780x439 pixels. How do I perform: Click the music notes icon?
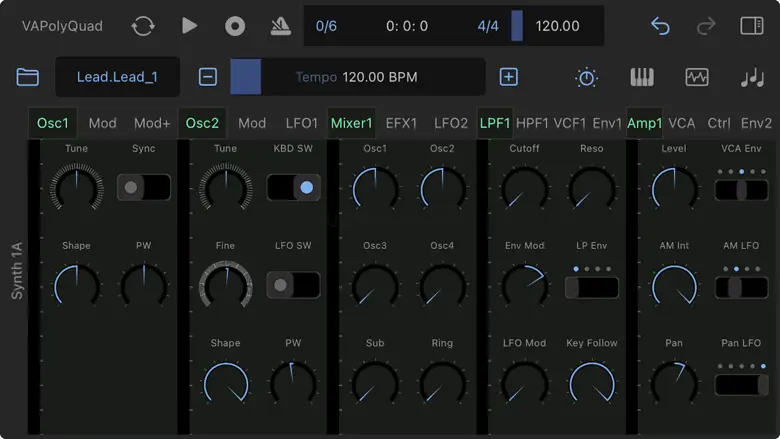pos(752,78)
